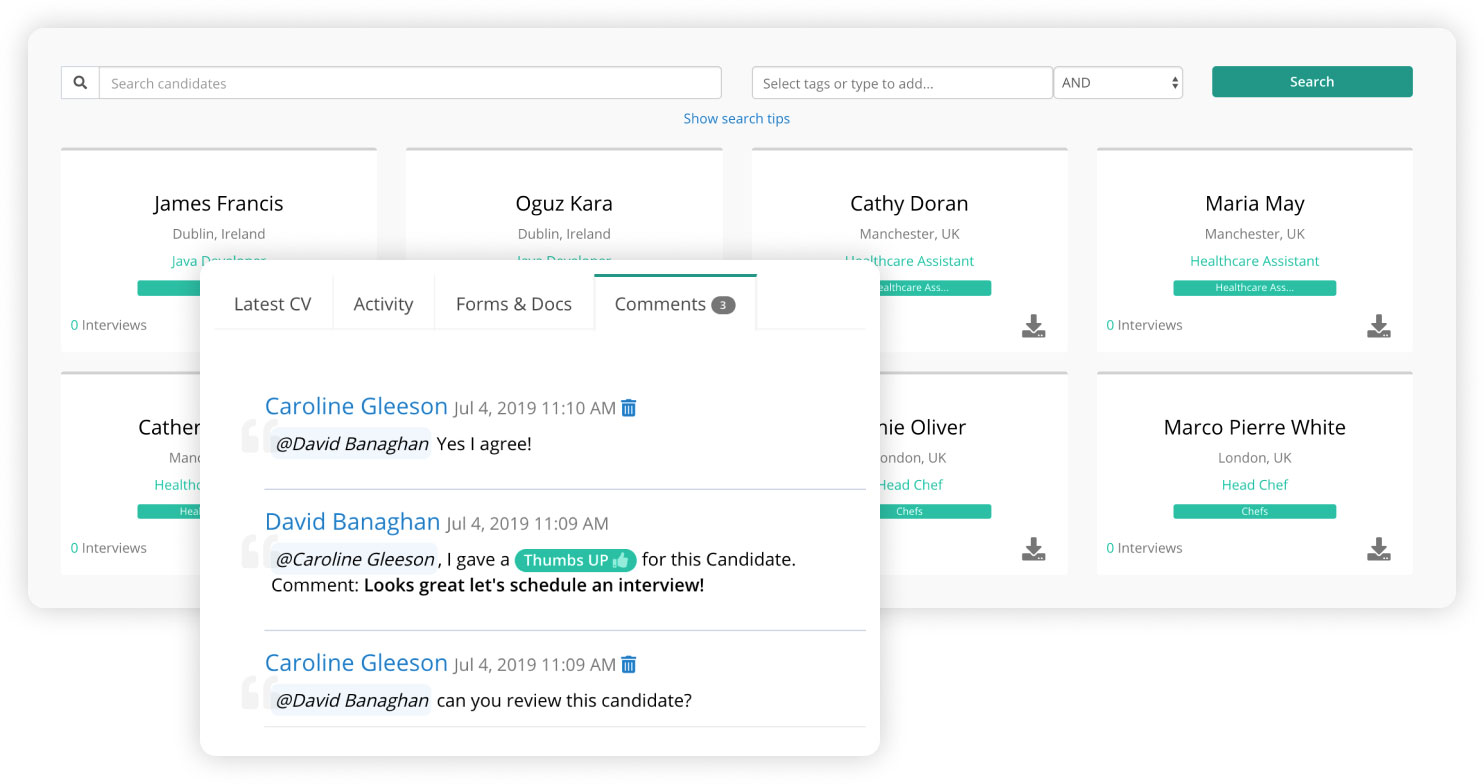
Task: Open Cathy Doran candidate name
Action: coord(909,203)
